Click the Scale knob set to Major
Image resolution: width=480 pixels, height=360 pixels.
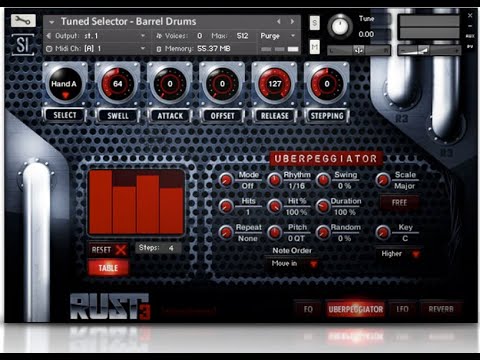coord(383,180)
